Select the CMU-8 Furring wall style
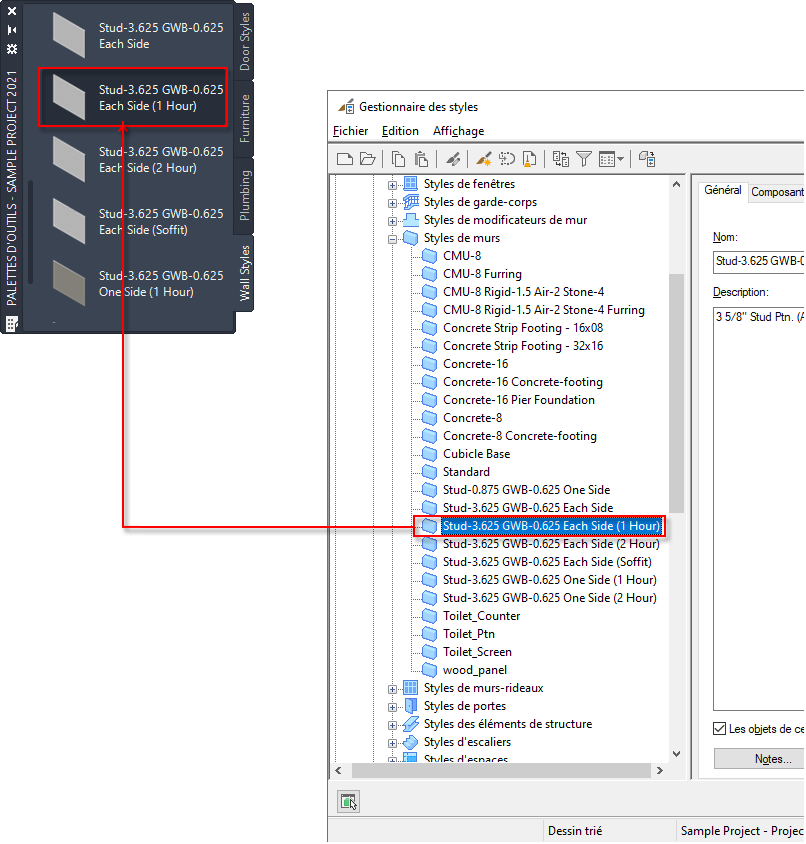Screen dimensions: 806x844 click(482, 274)
